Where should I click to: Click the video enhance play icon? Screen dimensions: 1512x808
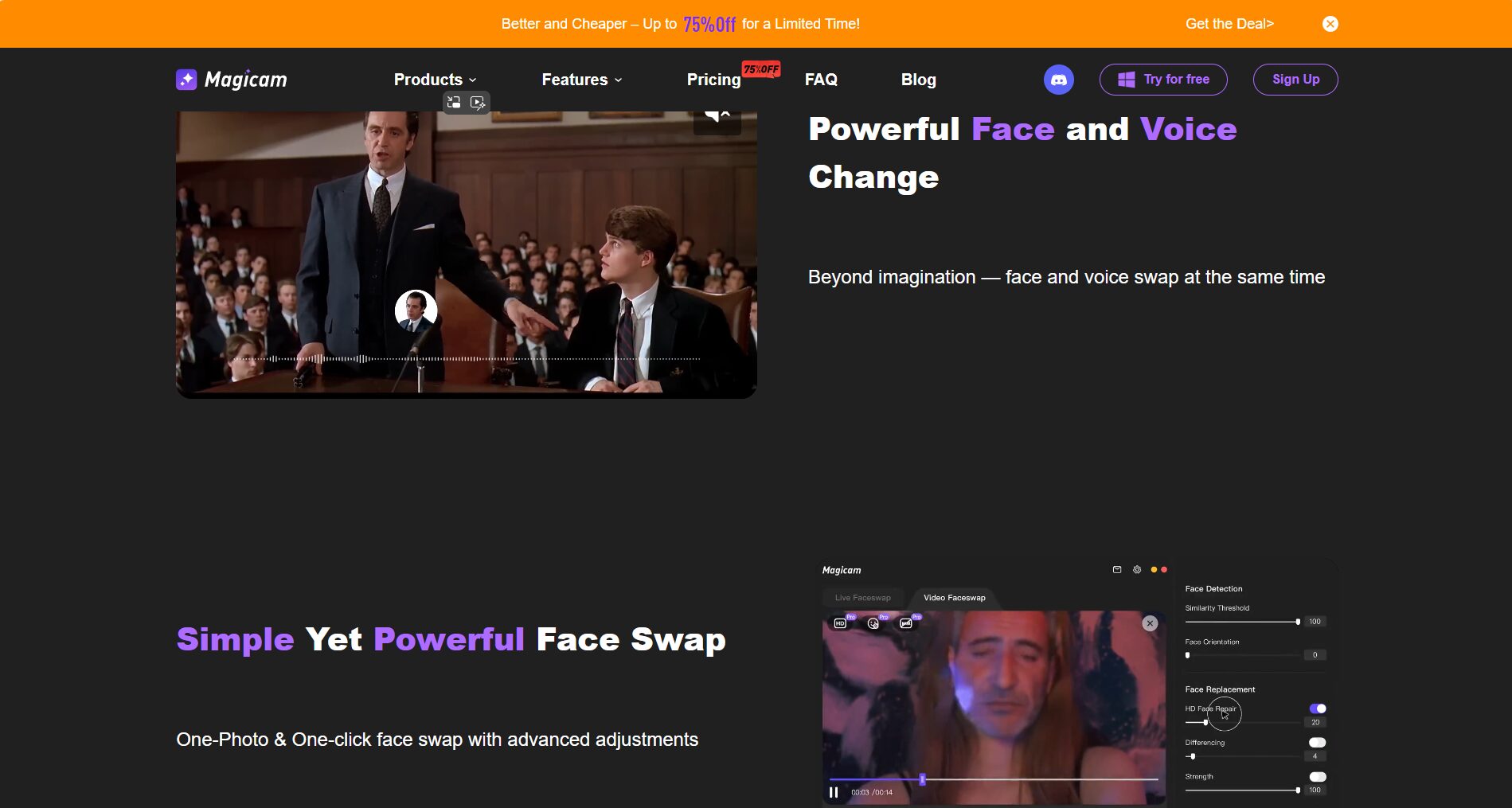[x=478, y=102]
